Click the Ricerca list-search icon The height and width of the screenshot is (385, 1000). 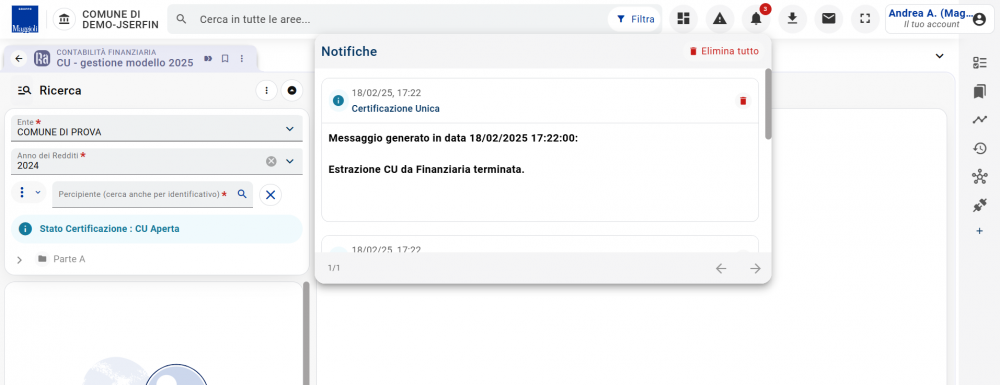click(25, 91)
